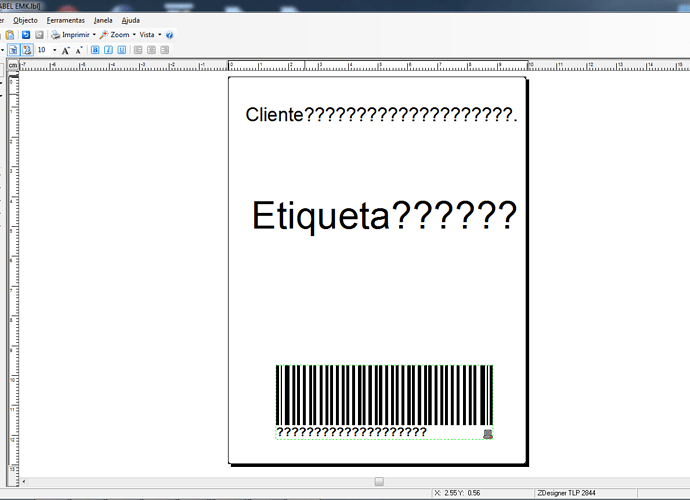This screenshot has width=690, height=500.
Task: Toggle italic formatting
Action: (x=108, y=50)
